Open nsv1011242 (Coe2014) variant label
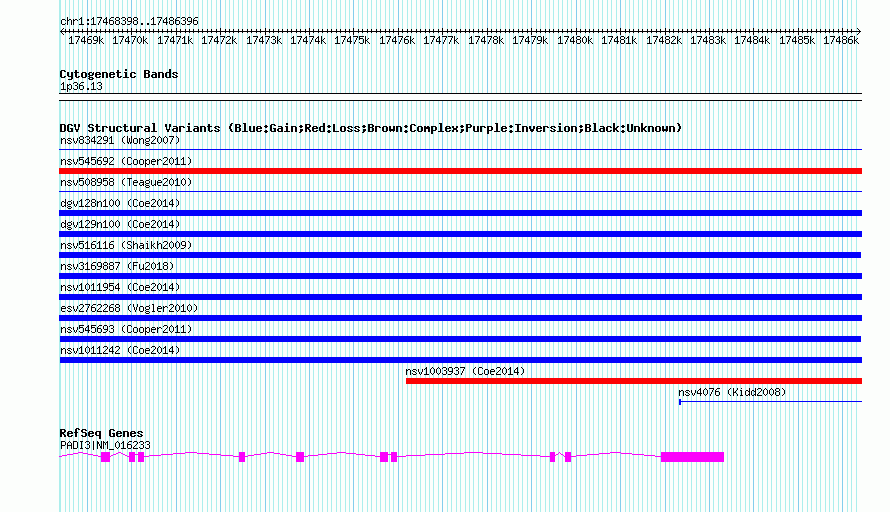This screenshot has height=512, width=890. pos(120,350)
